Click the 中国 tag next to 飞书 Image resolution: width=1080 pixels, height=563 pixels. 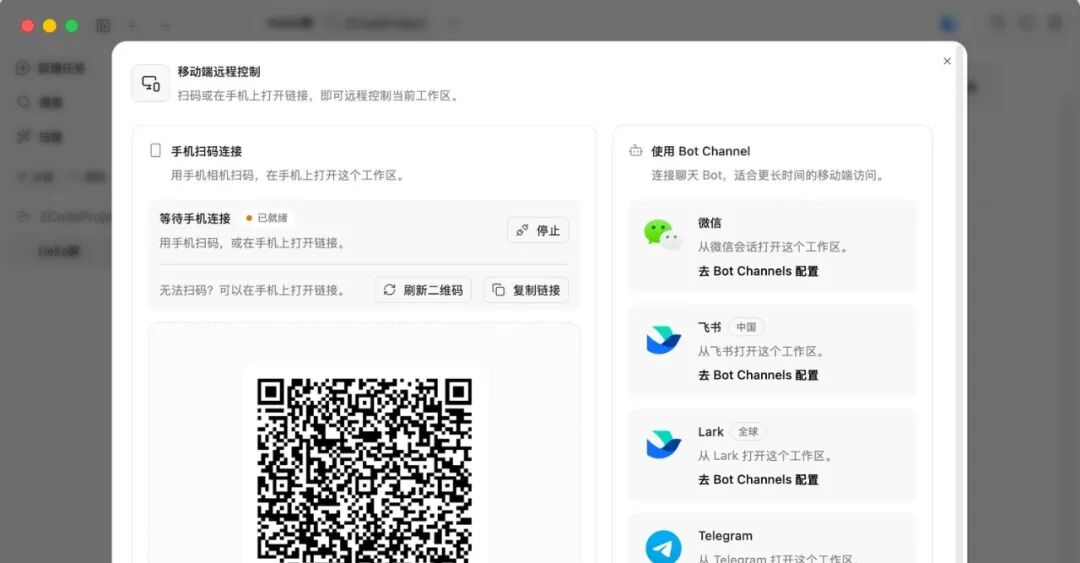(746, 327)
